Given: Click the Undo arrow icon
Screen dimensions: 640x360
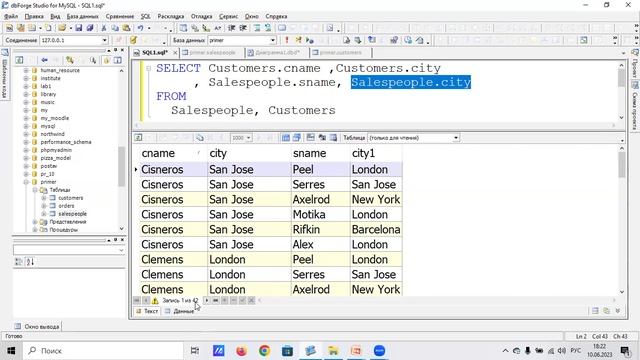Looking at the screenshot, I should (x=140, y=28).
